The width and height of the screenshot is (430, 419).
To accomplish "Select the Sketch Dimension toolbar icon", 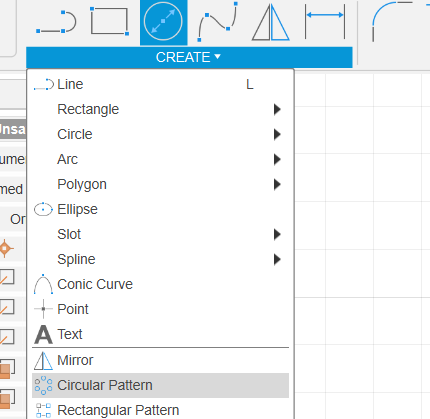I will coord(325,22).
